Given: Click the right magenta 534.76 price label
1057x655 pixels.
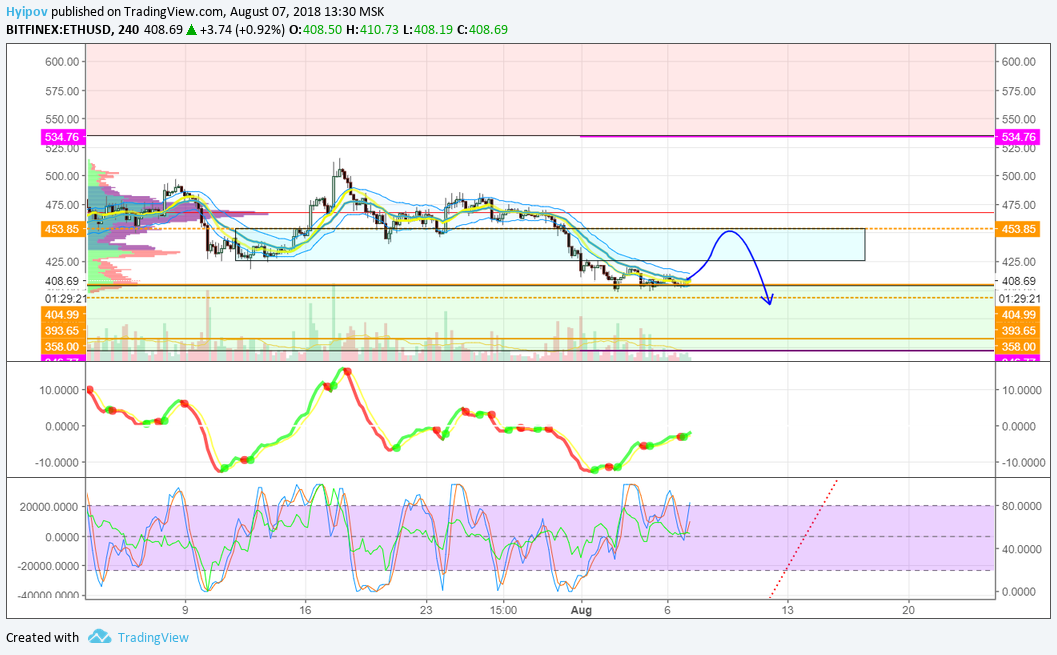Looking at the screenshot, I should 1019,137.
